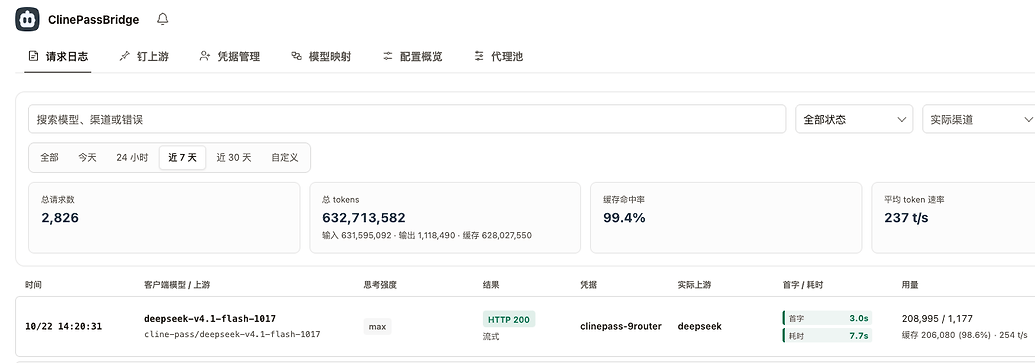Image resolution: width=1035 pixels, height=363 pixels.
Task: Click the 思考强度 column header
Action: pos(380,285)
